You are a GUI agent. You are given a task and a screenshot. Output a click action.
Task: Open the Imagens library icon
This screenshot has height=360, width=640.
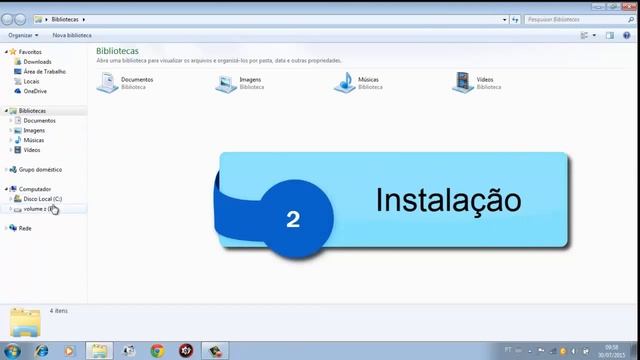(226, 84)
